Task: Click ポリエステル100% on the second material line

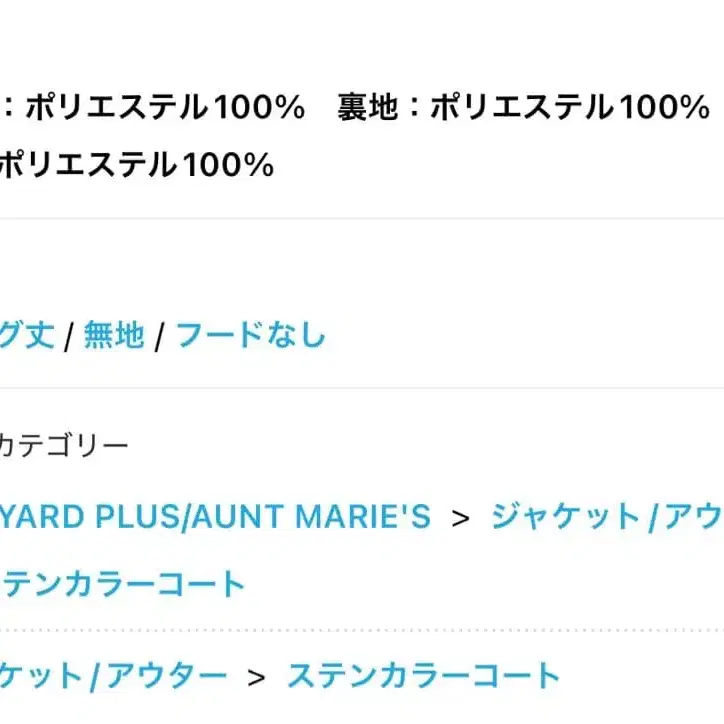Action: point(136,165)
